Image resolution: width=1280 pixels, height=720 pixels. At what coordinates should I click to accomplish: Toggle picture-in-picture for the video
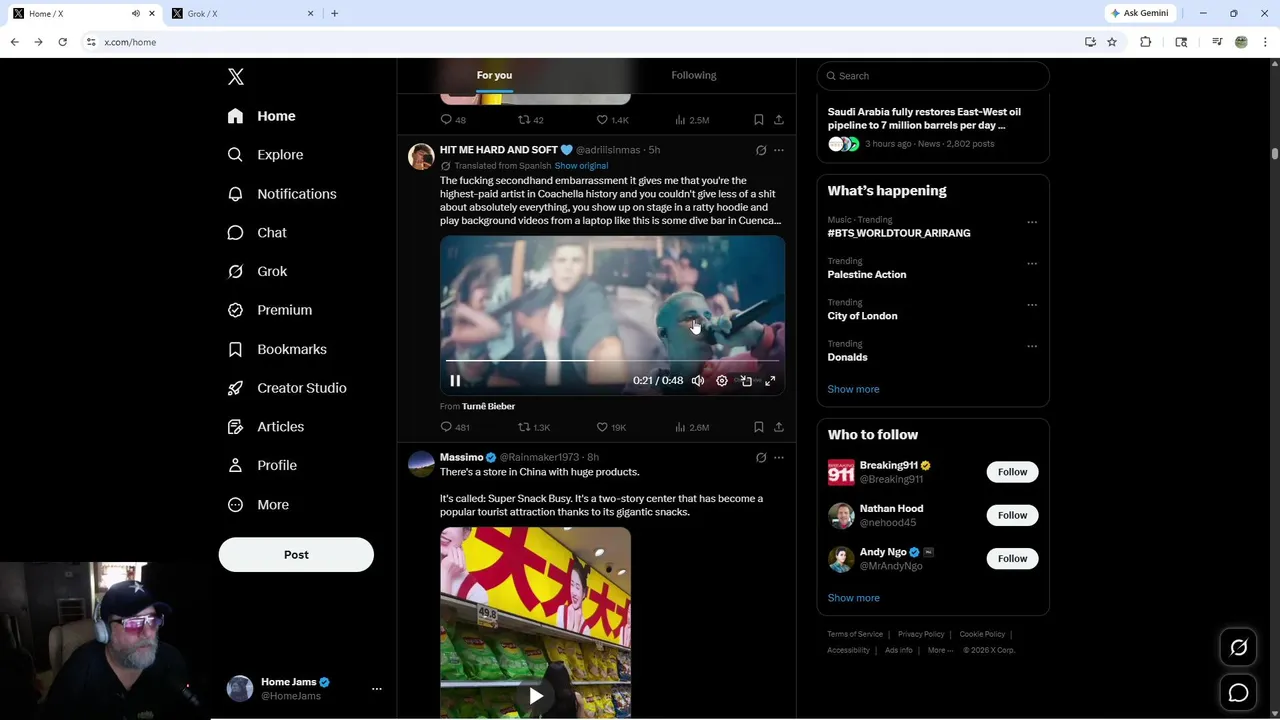tap(746, 381)
